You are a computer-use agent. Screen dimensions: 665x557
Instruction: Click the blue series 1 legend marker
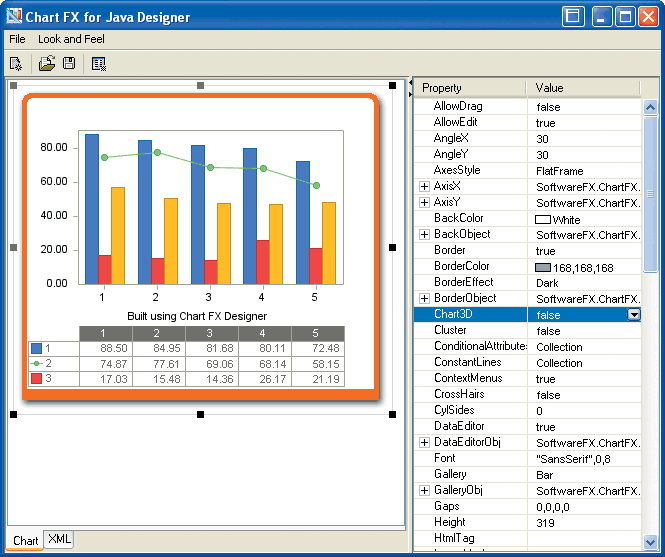coord(36,348)
